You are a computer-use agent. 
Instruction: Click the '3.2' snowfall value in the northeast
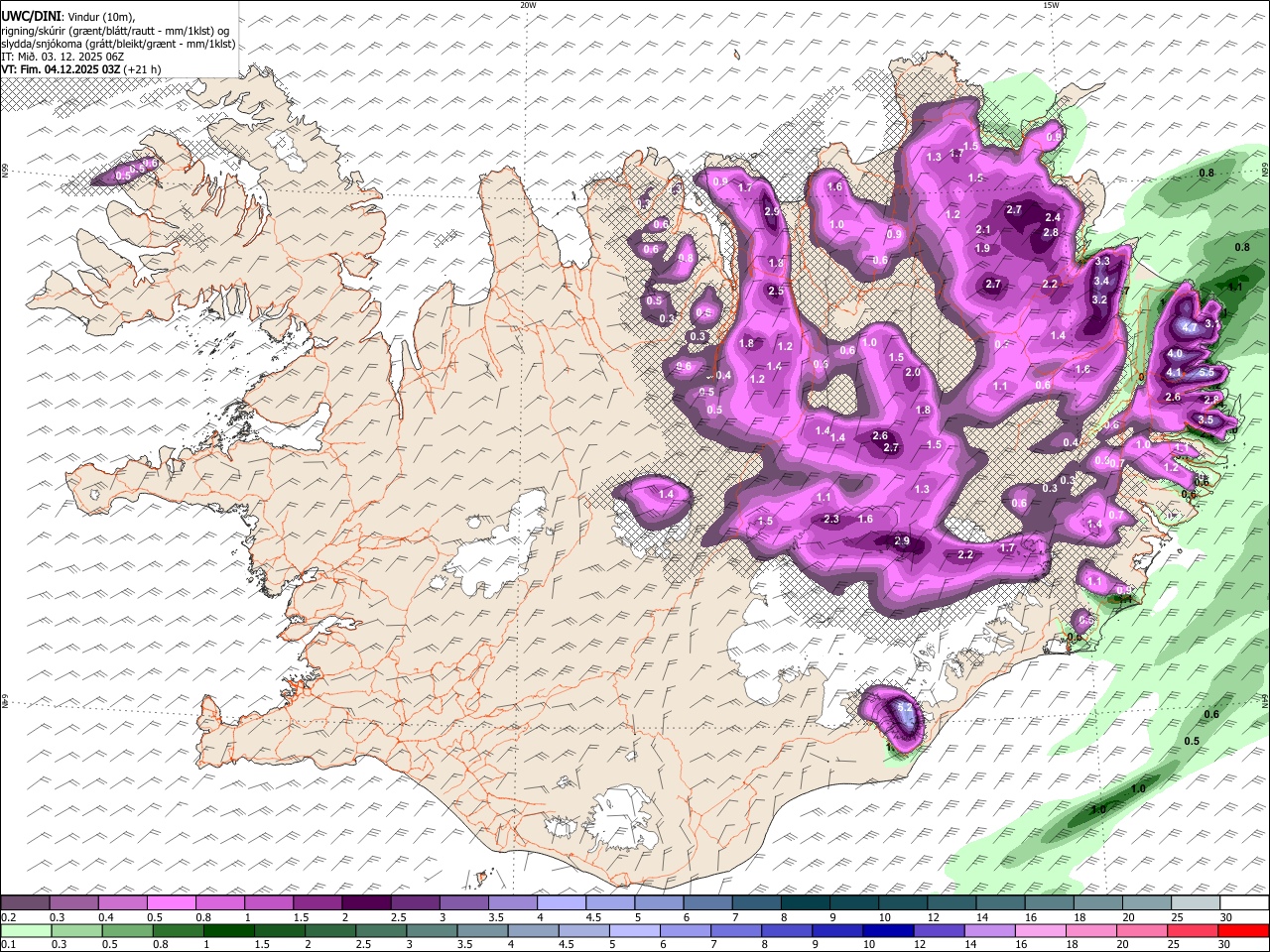1099,300
